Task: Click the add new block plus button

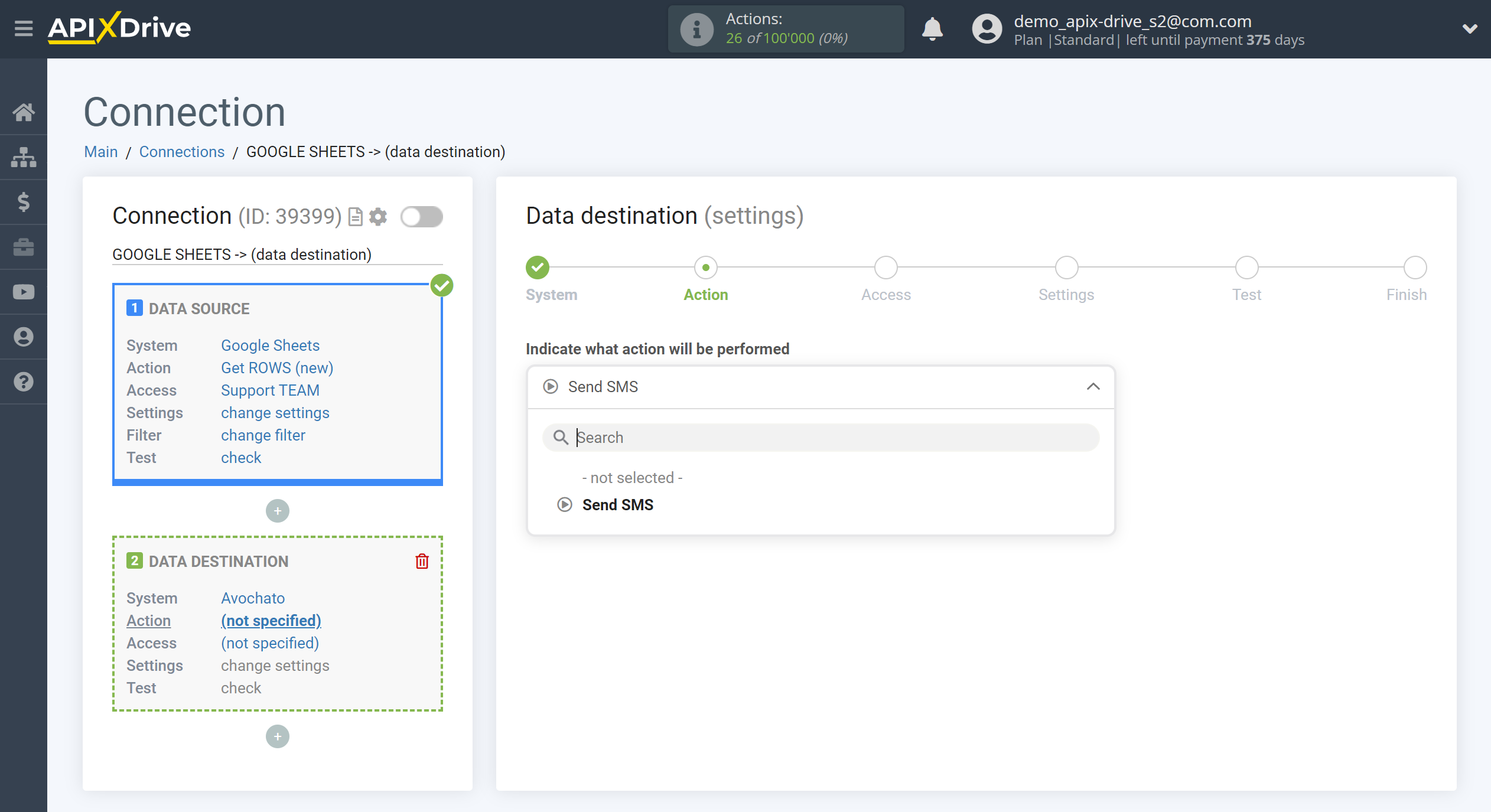Action: pyautogui.click(x=278, y=736)
